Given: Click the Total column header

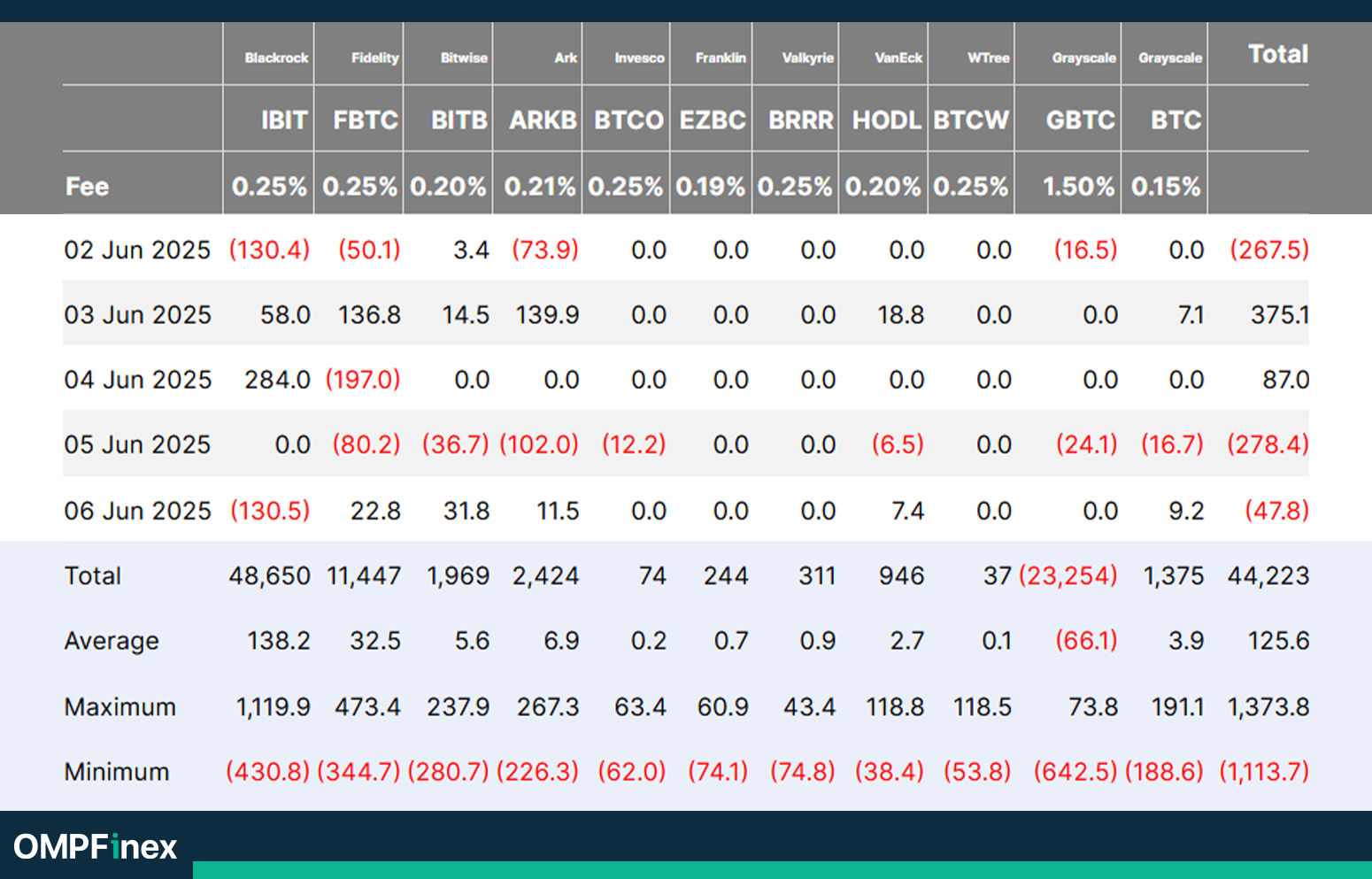Looking at the screenshot, I should point(1277,54).
